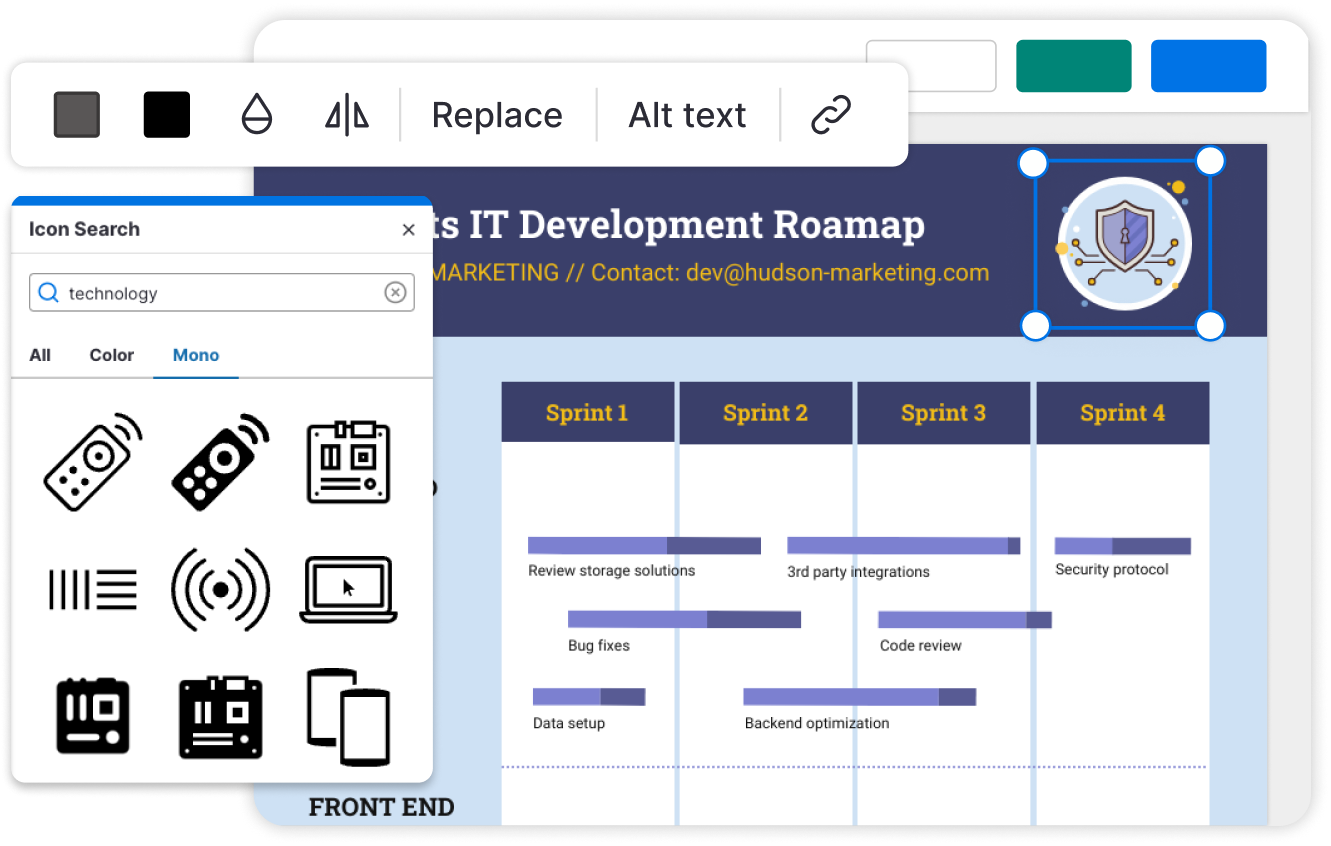Click the Replace button
This screenshot has width=1331, height=846.
pos(496,114)
